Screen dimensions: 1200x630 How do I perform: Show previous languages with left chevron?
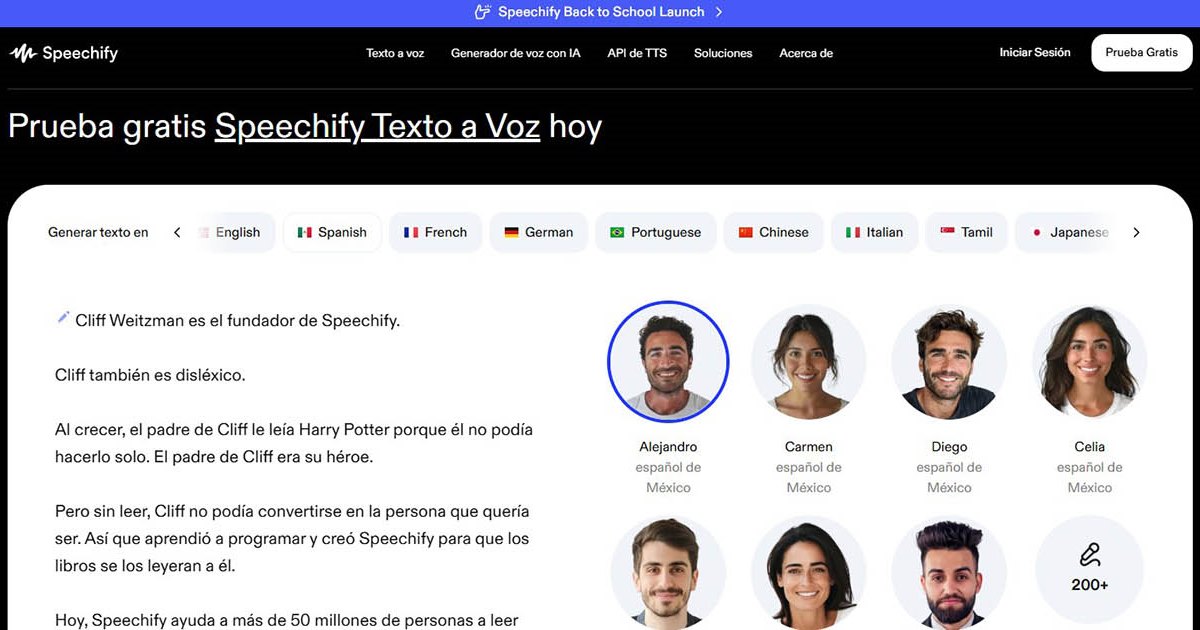tap(177, 232)
